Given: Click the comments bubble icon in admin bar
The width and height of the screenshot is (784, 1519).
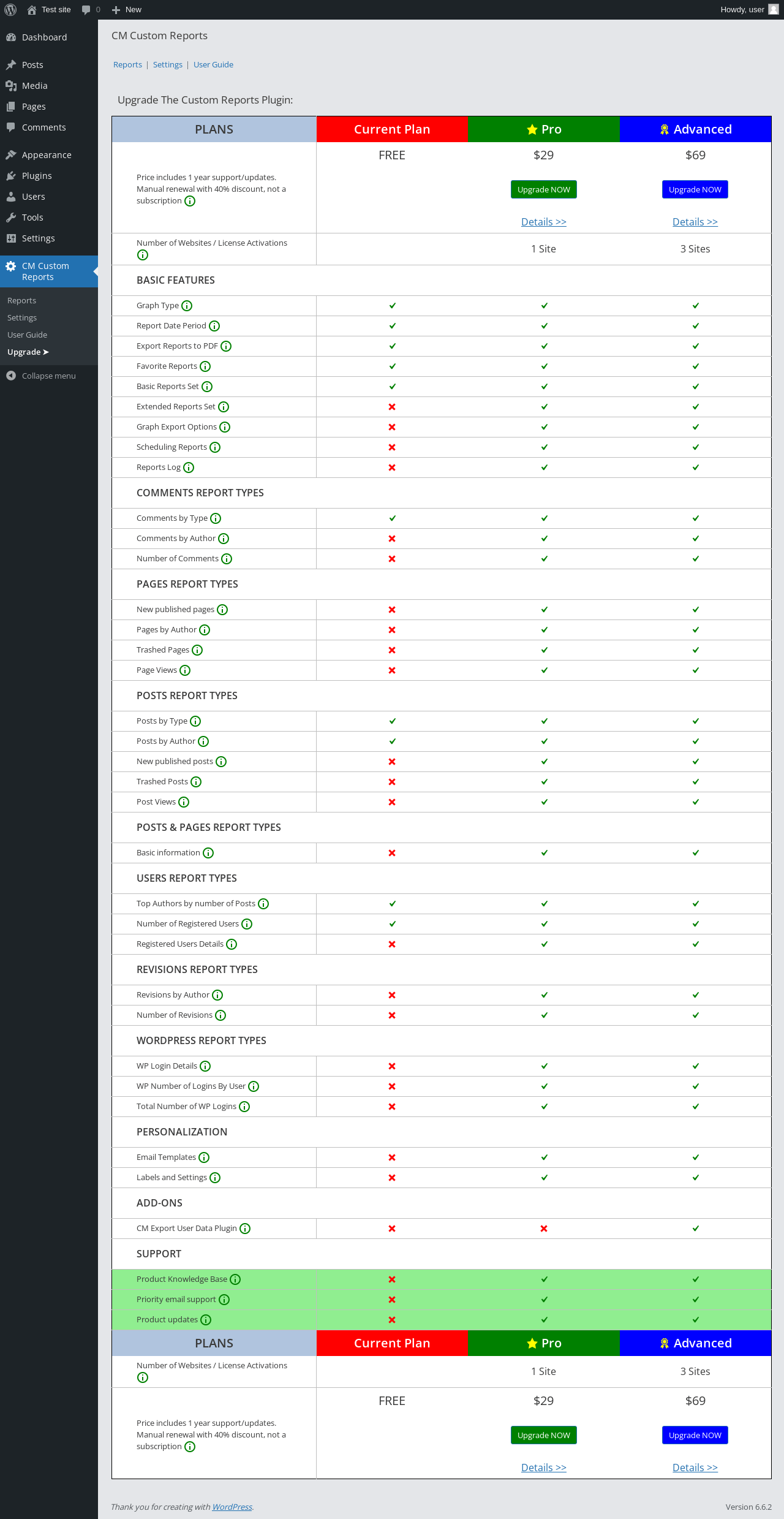Looking at the screenshot, I should coord(86,10).
